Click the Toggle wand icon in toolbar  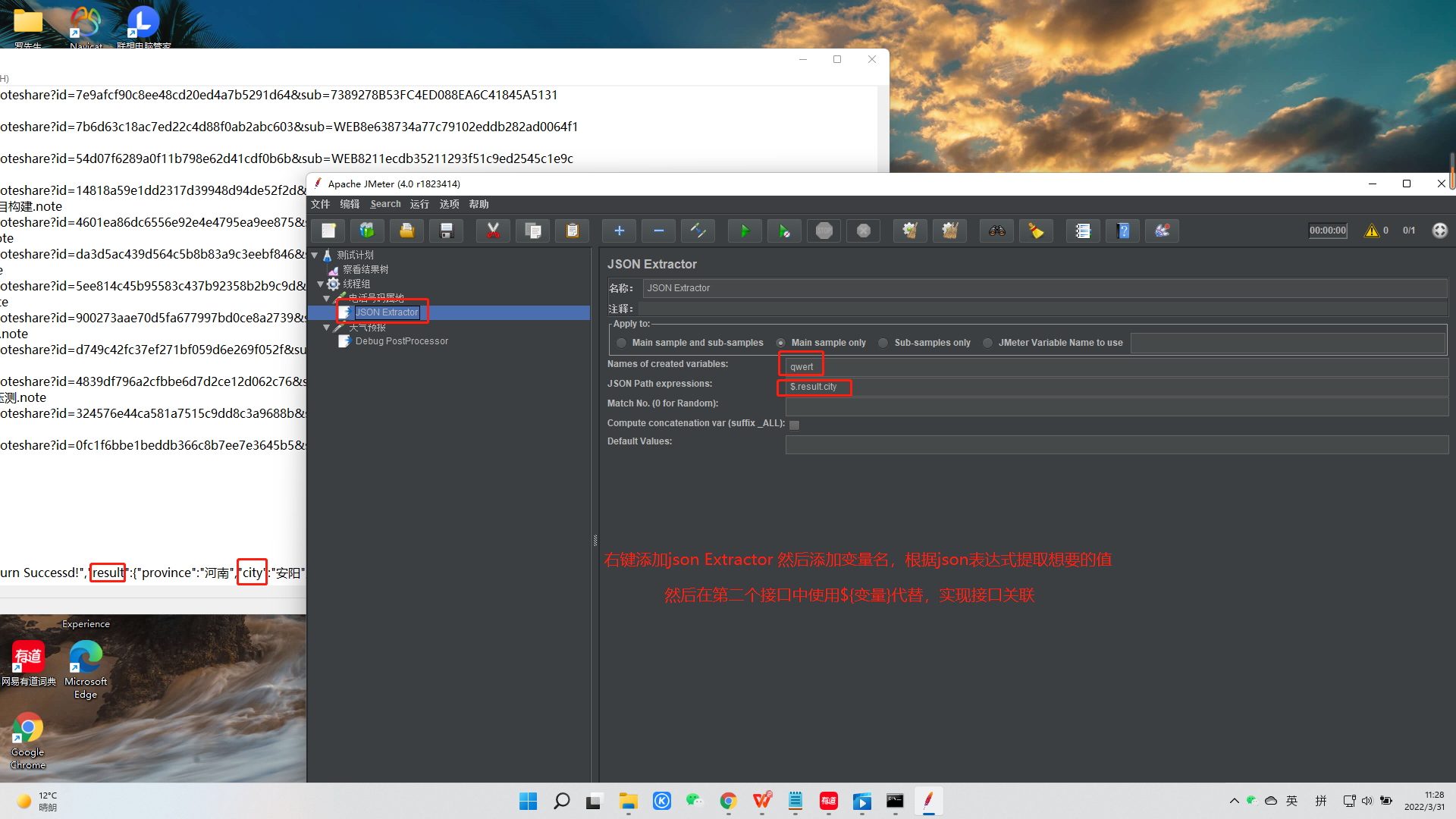tap(698, 231)
